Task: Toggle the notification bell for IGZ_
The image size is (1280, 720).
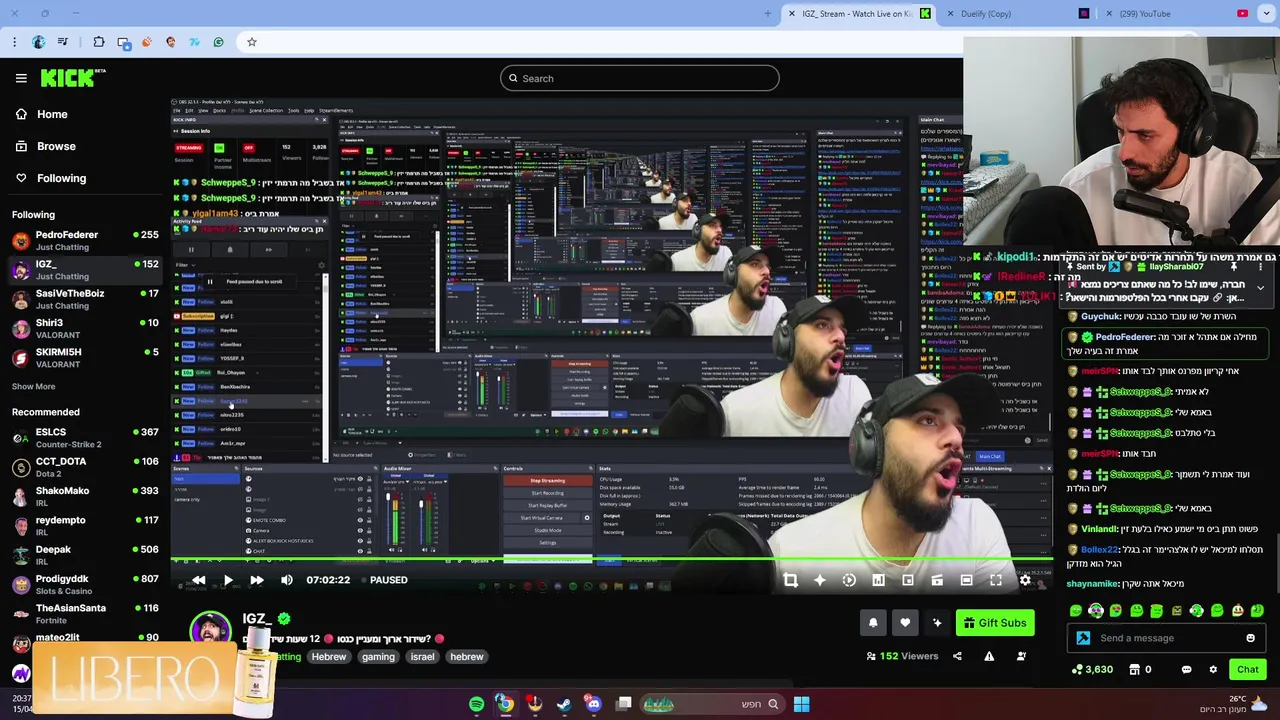Action: pos(873,623)
